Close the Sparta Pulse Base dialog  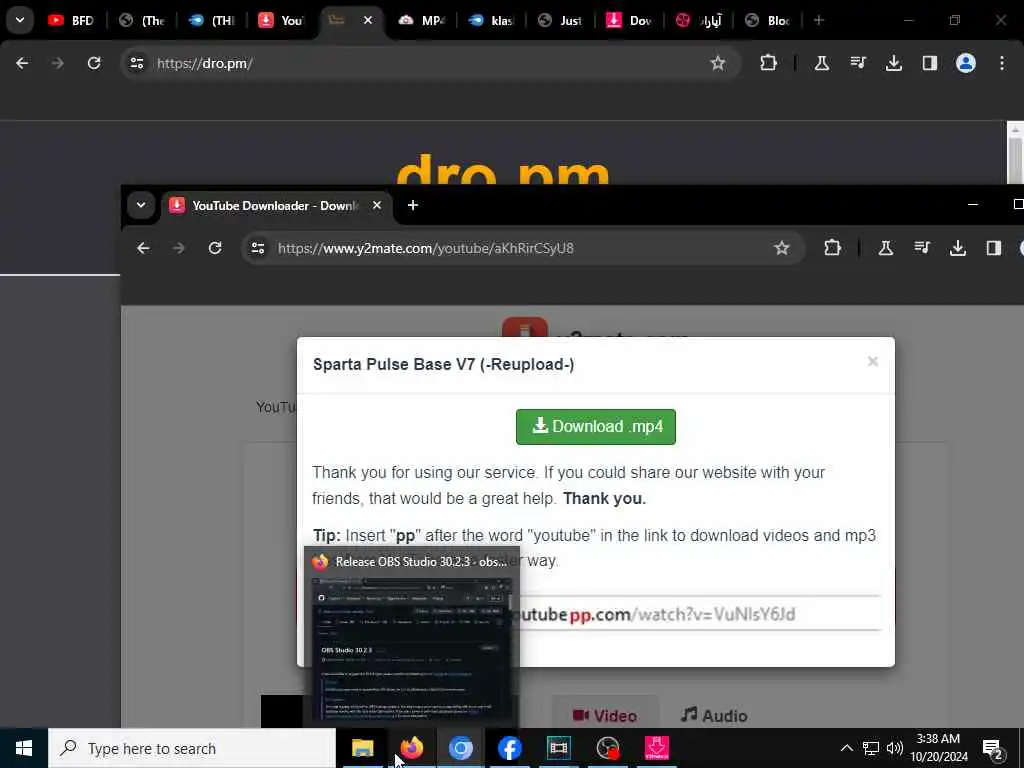(x=872, y=362)
